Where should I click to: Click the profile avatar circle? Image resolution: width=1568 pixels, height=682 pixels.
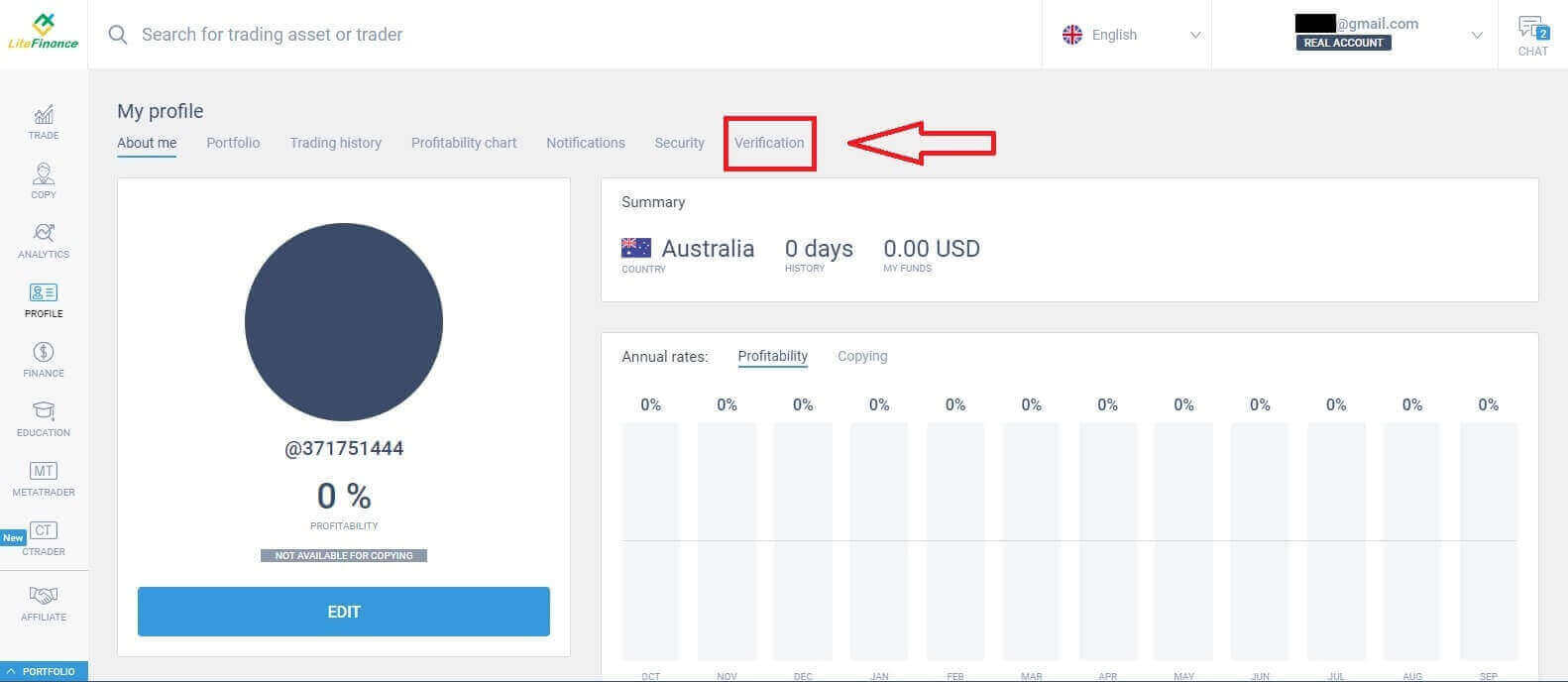click(344, 322)
